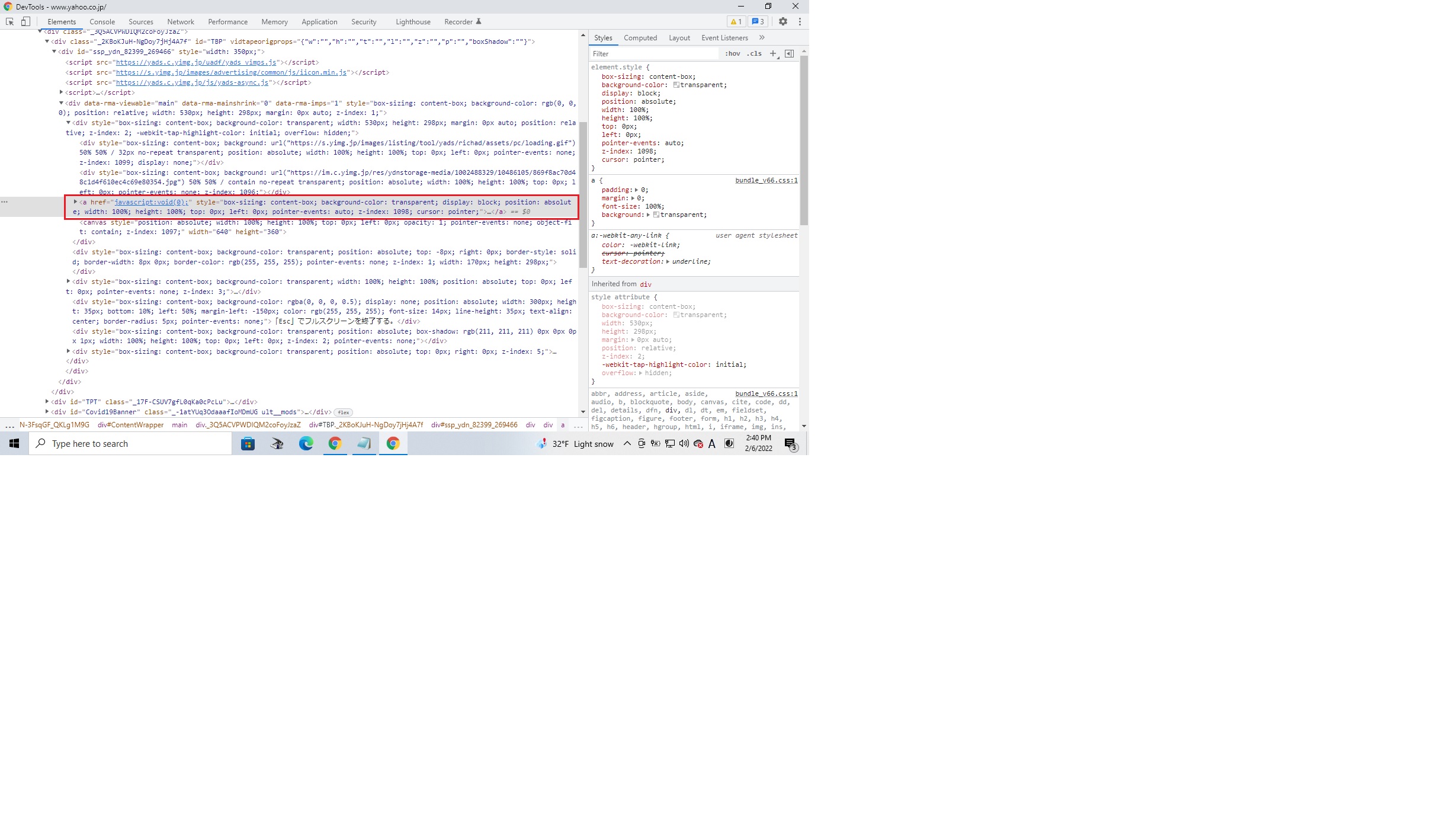Image resolution: width=1456 pixels, height=819 pixels.
Task: Open the DevTools three-dot menu
Action: pos(800,21)
